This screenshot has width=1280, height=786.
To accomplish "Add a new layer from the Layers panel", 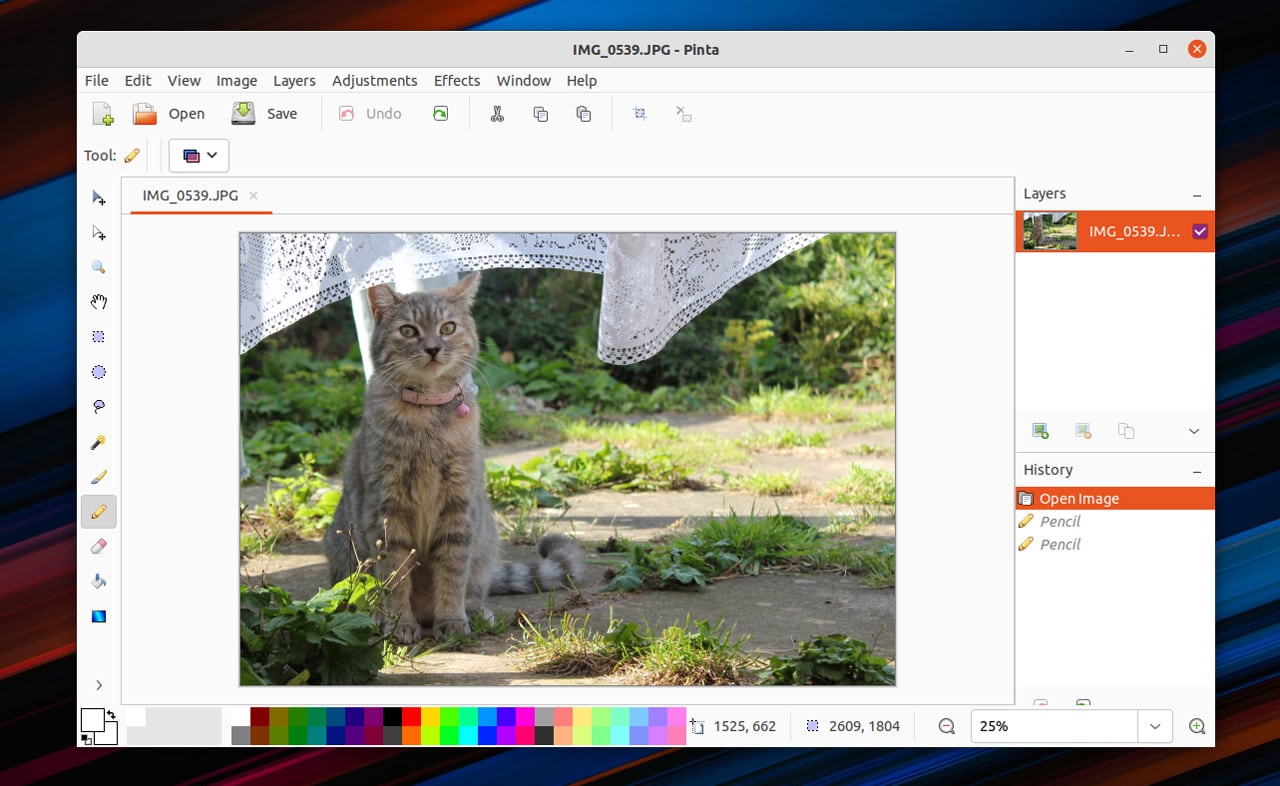I will click(1039, 430).
